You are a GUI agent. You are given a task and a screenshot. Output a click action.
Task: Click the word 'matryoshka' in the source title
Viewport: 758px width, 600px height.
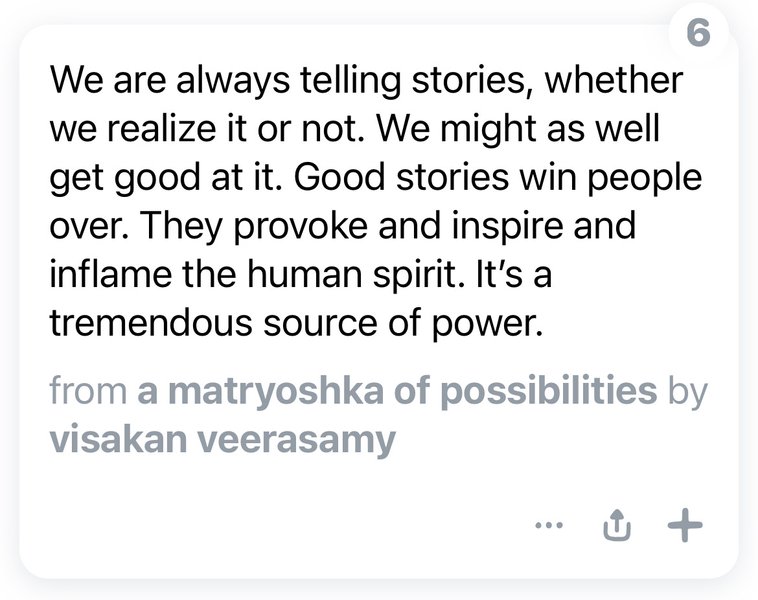[276, 391]
